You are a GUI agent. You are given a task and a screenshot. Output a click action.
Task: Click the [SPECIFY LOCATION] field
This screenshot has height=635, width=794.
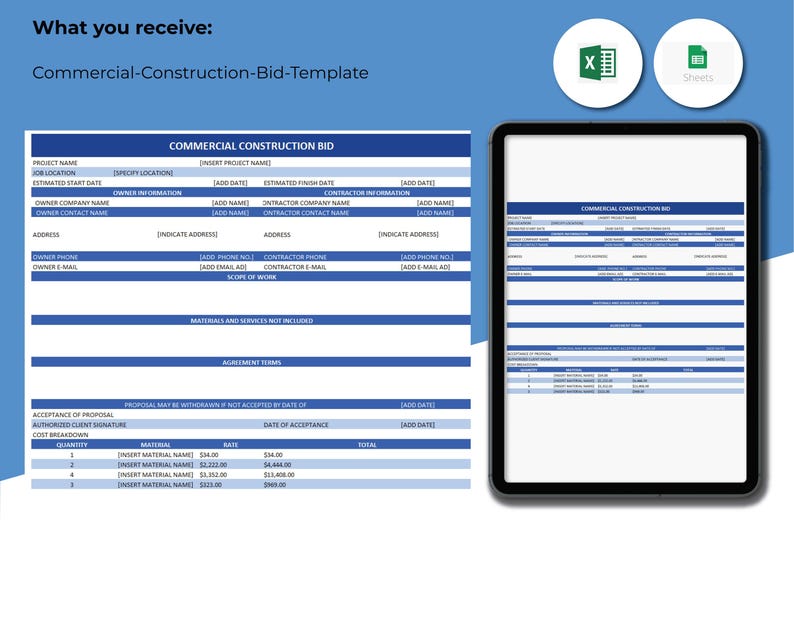point(143,173)
